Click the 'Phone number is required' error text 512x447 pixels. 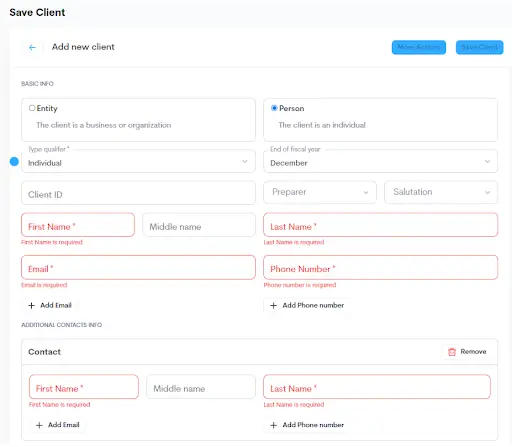coord(300,285)
